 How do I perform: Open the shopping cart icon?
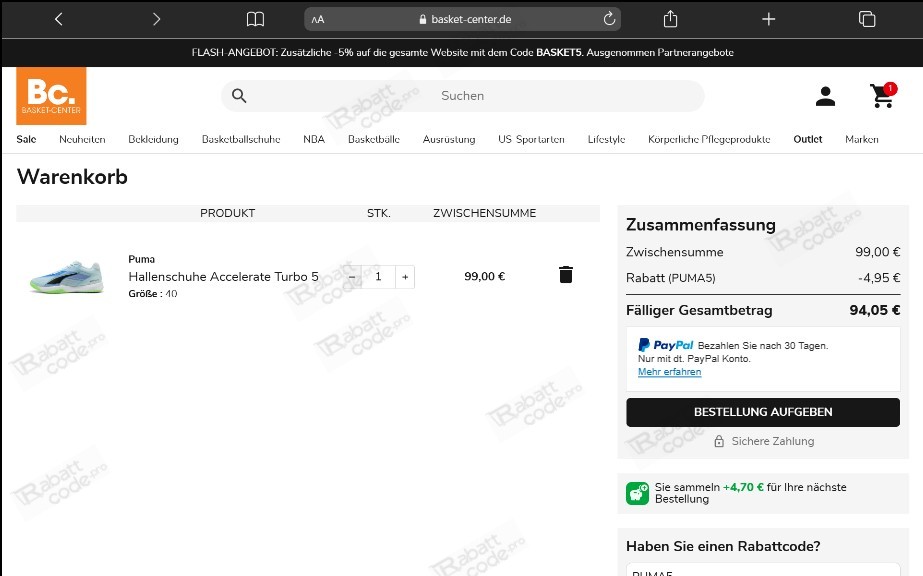click(x=882, y=96)
